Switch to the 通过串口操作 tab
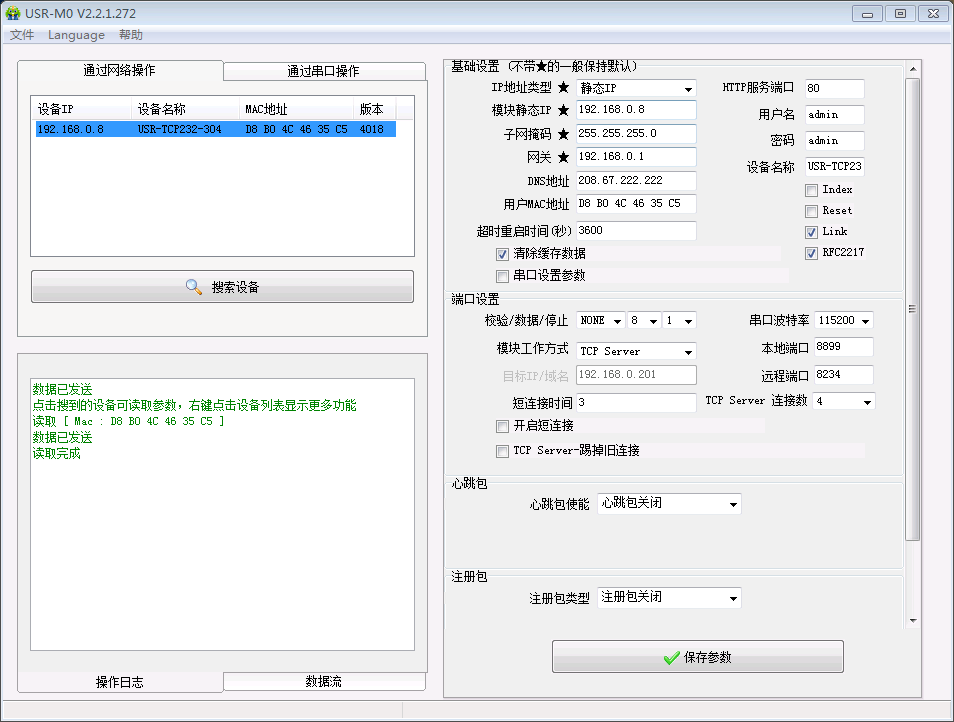 coord(323,71)
